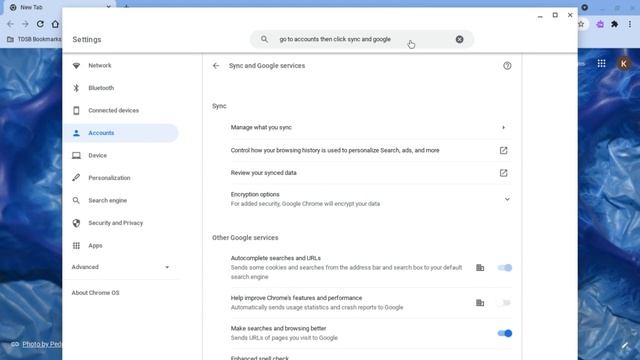Viewport: 640px width, 360px height.
Task: Open Photo by credit link on wallpaper
Action: point(41,344)
